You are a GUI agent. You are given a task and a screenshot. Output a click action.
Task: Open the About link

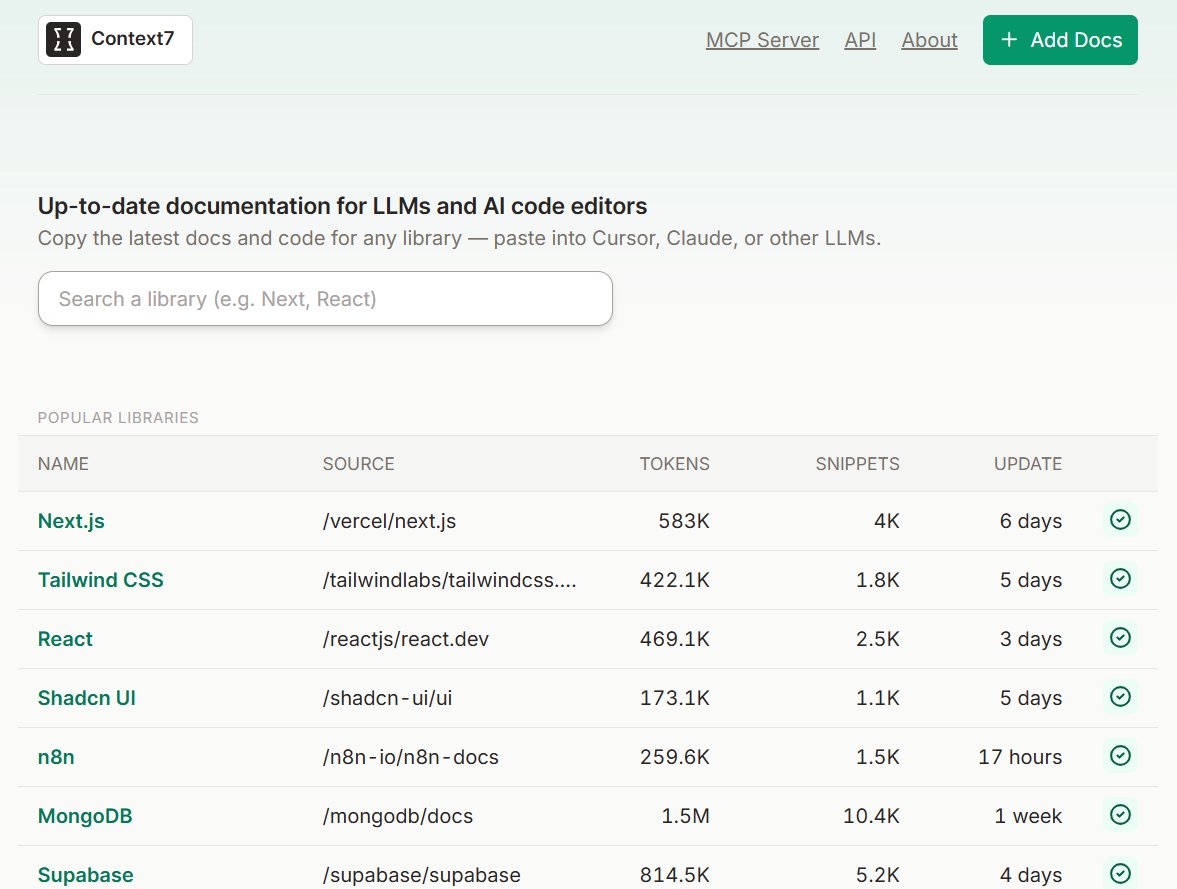[929, 40]
